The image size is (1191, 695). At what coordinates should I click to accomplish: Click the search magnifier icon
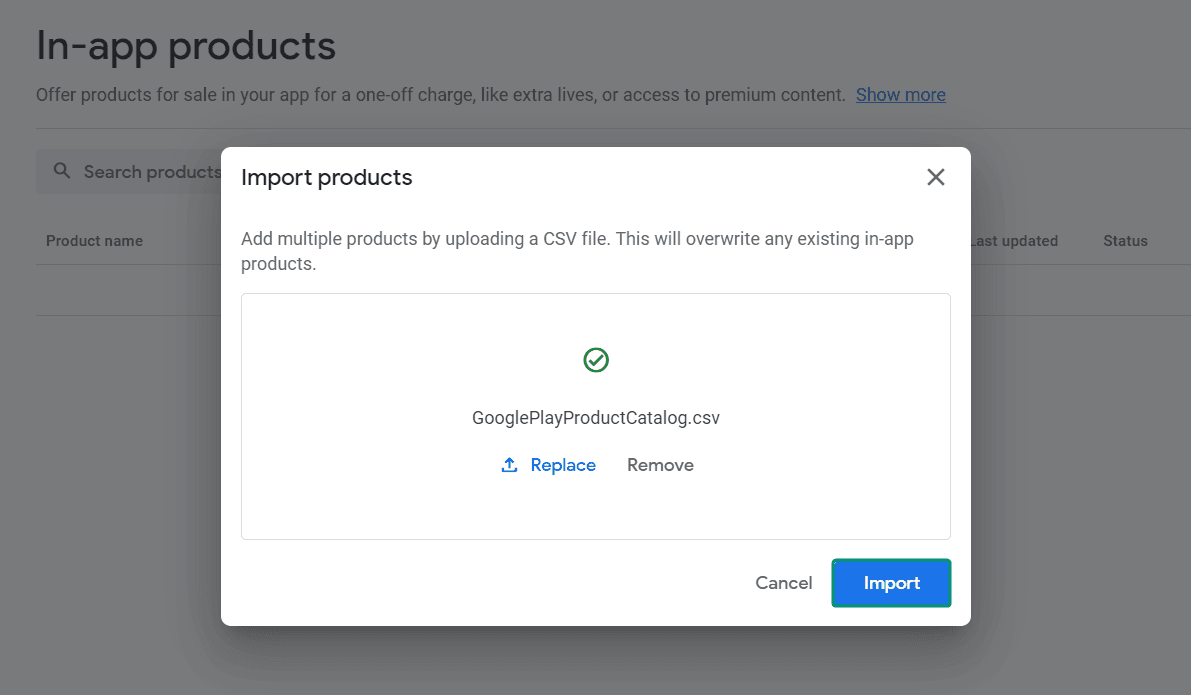61,171
